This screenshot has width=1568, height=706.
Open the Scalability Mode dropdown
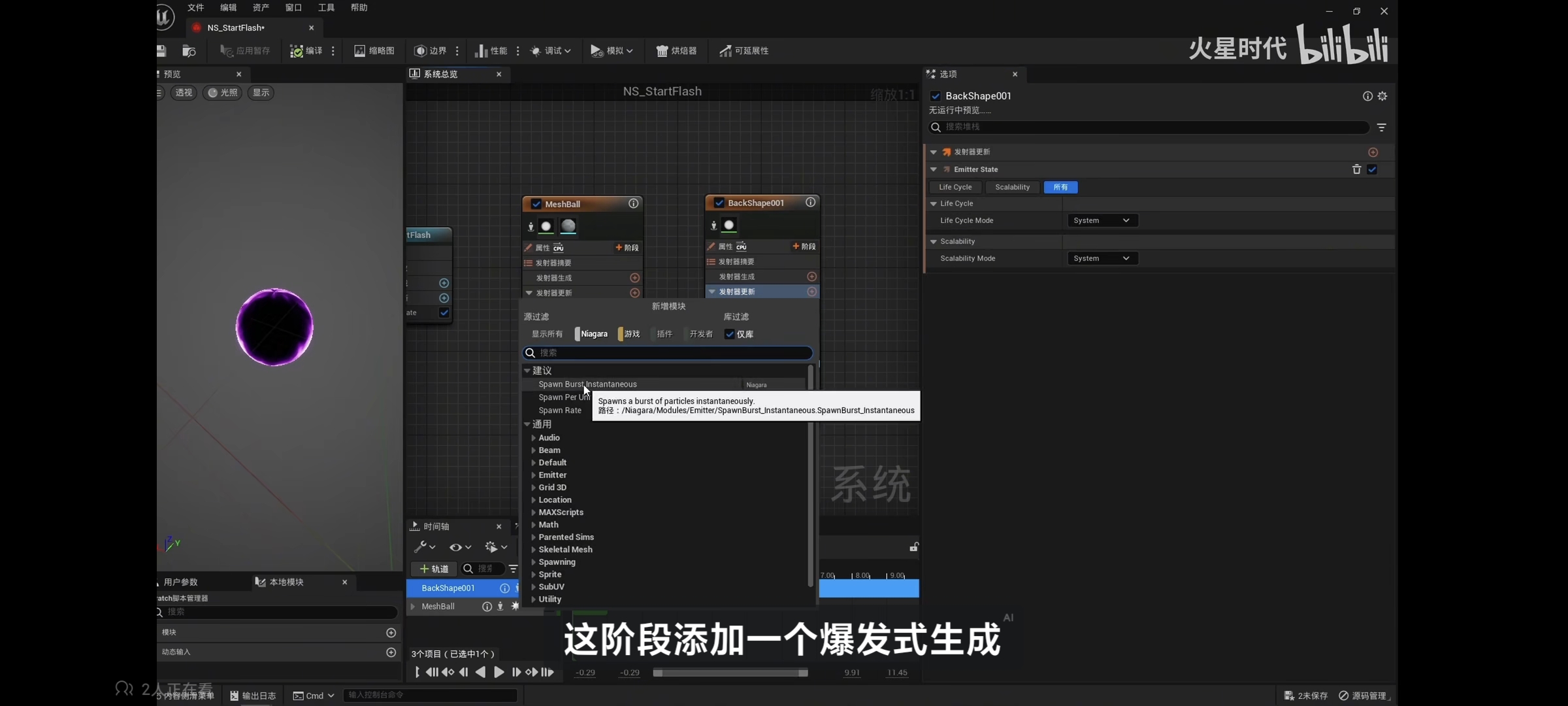[x=1102, y=258]
